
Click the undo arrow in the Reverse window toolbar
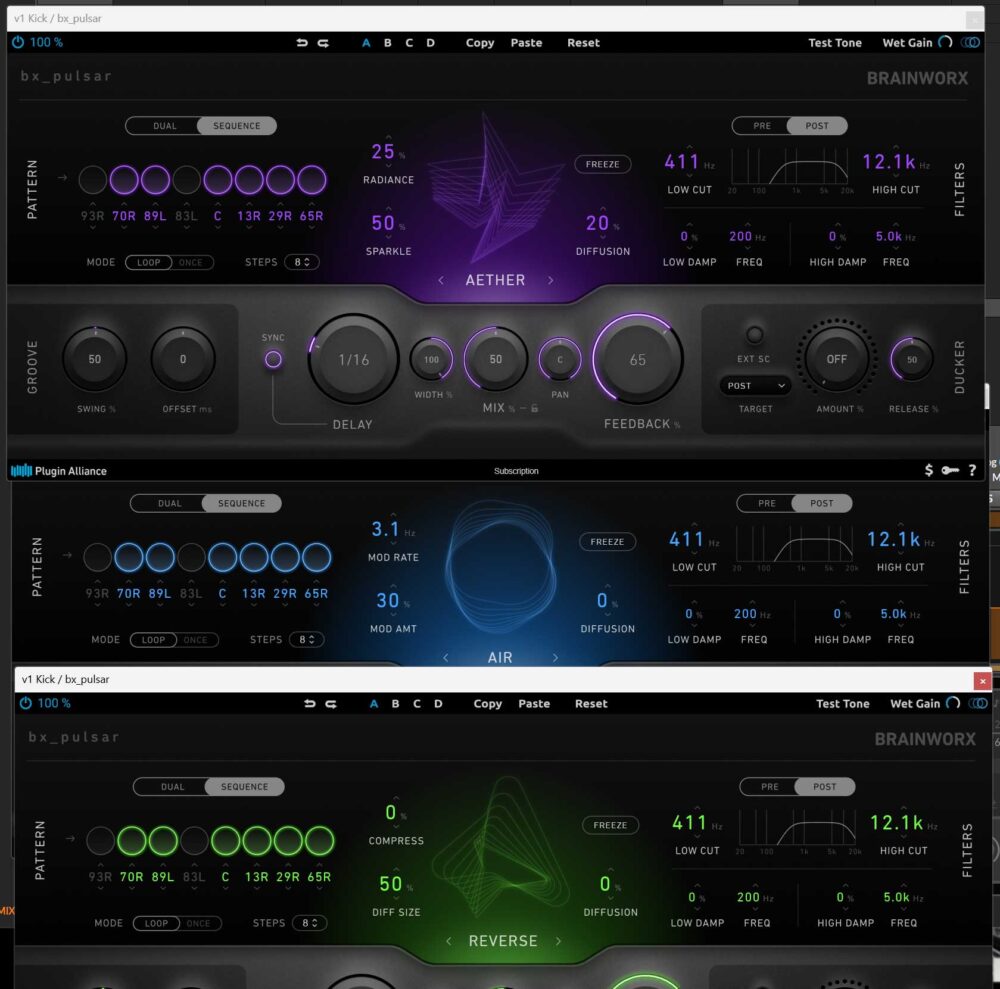click(309, 703)
